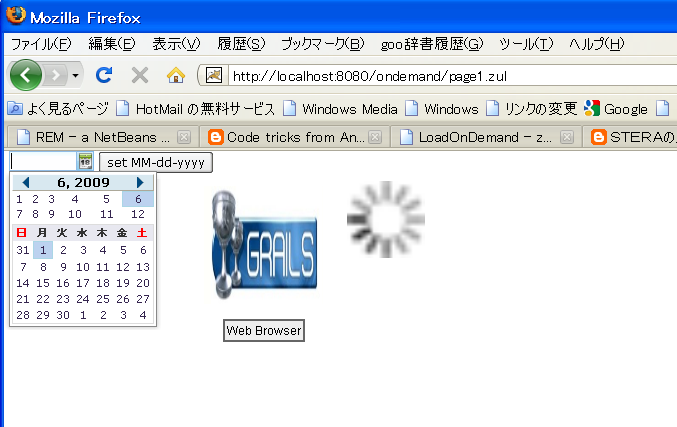Pick day 30 in the calendar
677x427 pixels.
point(63,315)
